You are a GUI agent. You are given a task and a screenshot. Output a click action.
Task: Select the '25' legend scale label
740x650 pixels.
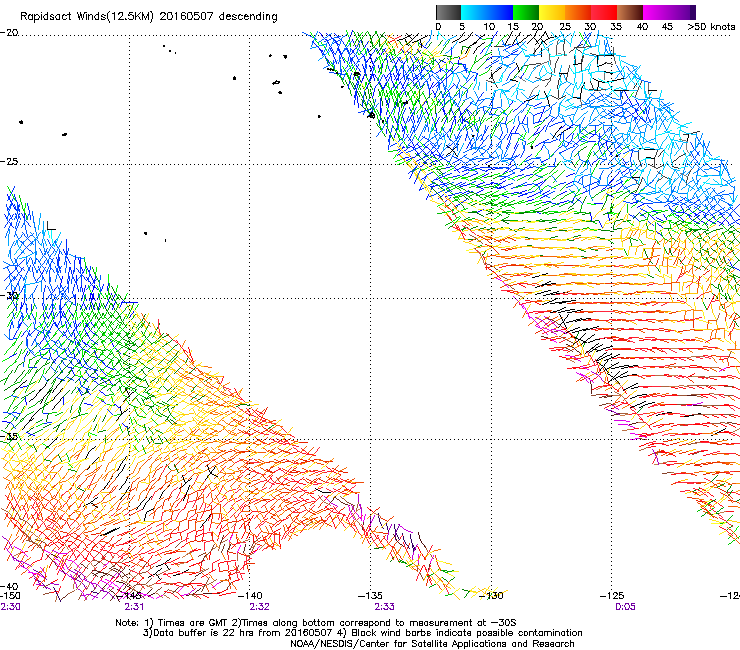tap(565, 26)
